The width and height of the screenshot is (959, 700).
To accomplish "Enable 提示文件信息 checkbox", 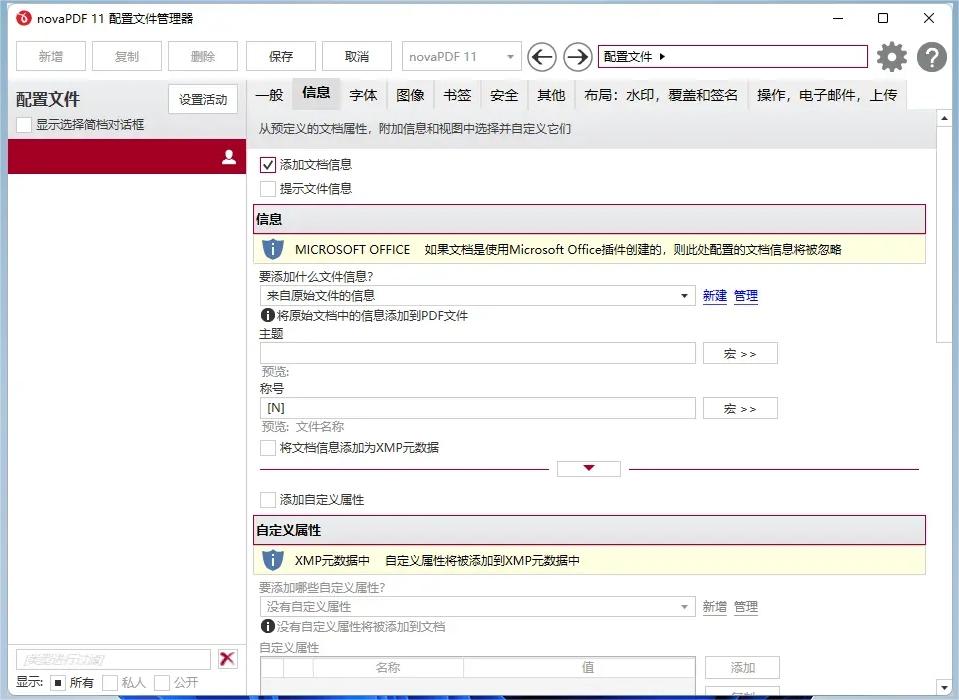I will click(267, 188).
